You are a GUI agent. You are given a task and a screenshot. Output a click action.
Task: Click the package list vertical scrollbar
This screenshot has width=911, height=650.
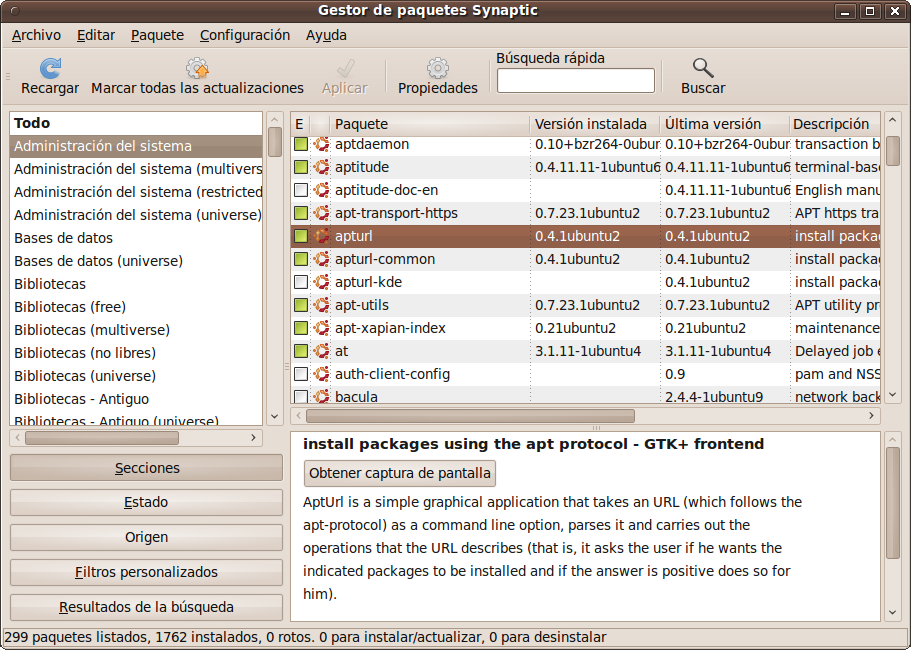click(x=893, y=151)
